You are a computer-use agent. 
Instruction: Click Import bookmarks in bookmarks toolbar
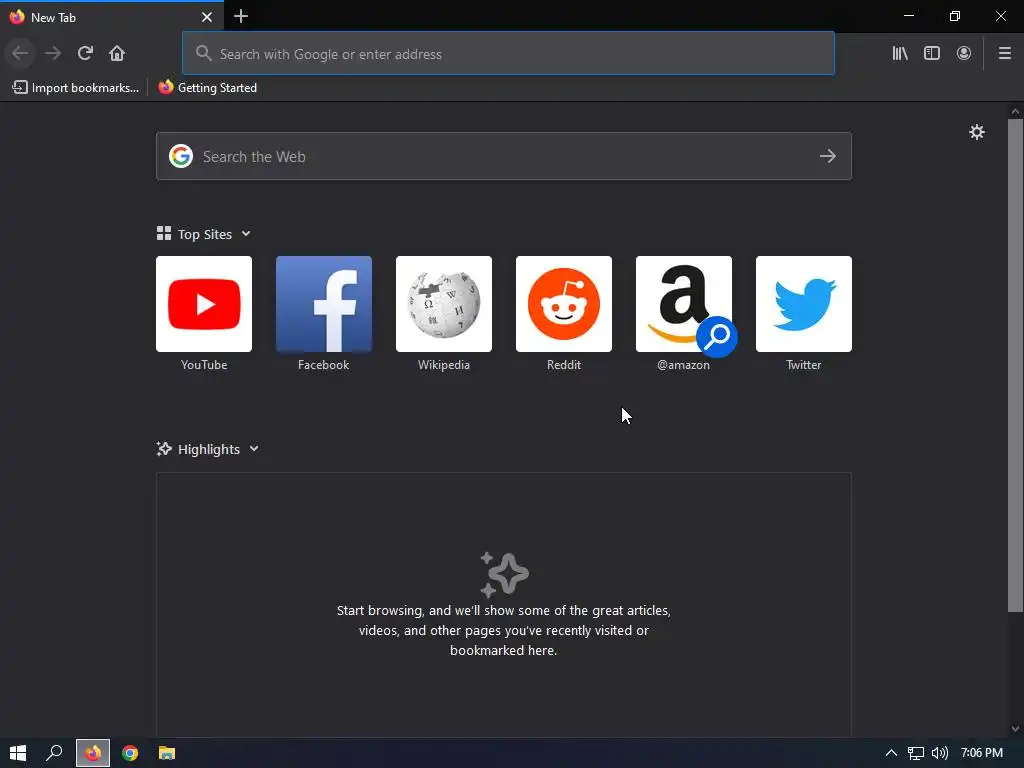(x=76, y=88)
